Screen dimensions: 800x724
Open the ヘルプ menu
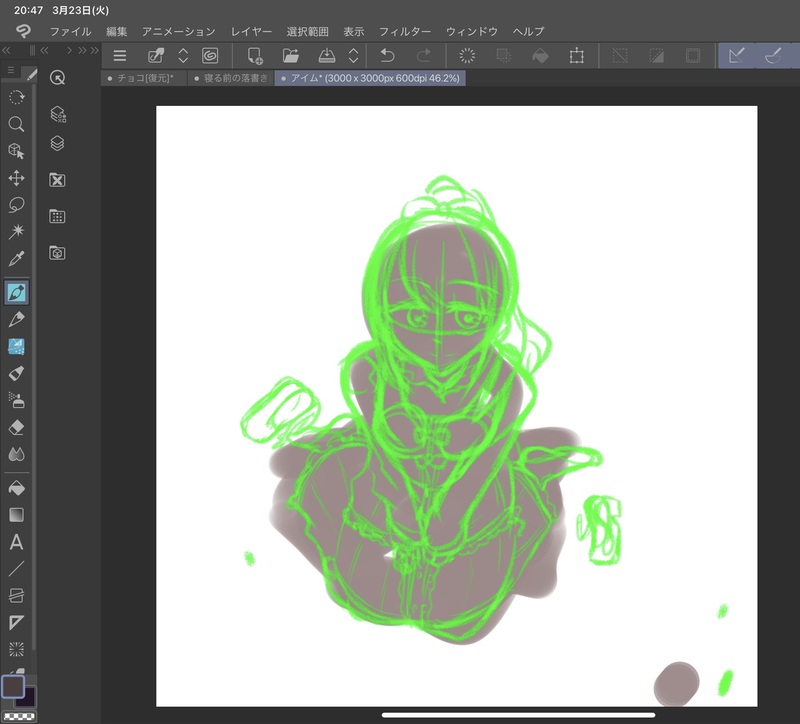[528, 32]
